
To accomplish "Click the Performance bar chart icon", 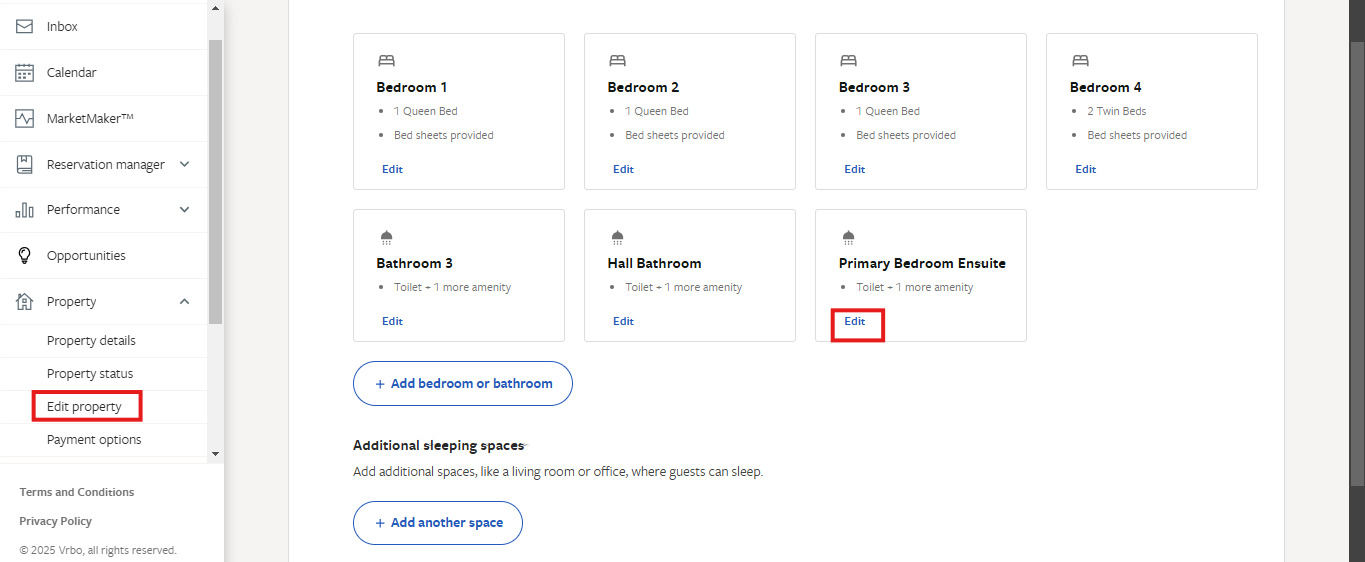I will tap(25, 210).
